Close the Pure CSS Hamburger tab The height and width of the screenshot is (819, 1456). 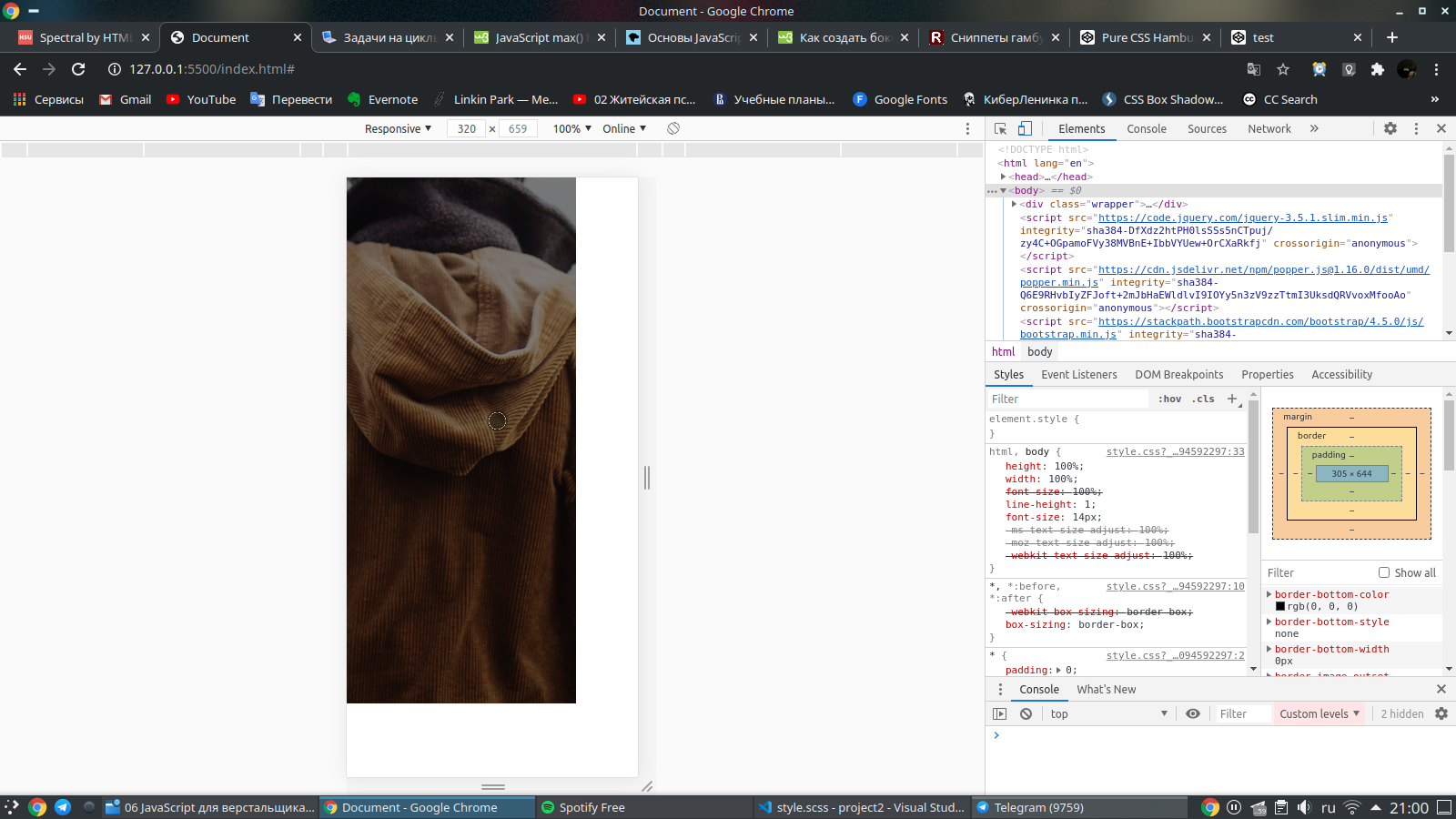tap(1207, 37)
